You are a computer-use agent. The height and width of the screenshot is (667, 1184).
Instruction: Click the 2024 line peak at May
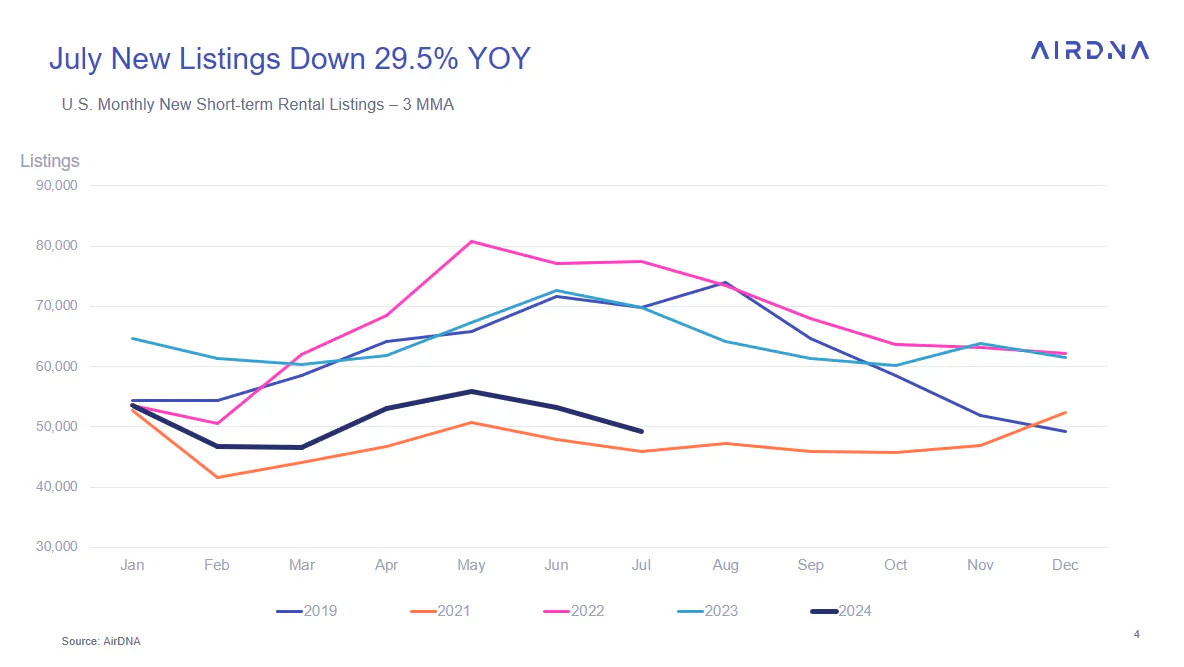(471, 391)
